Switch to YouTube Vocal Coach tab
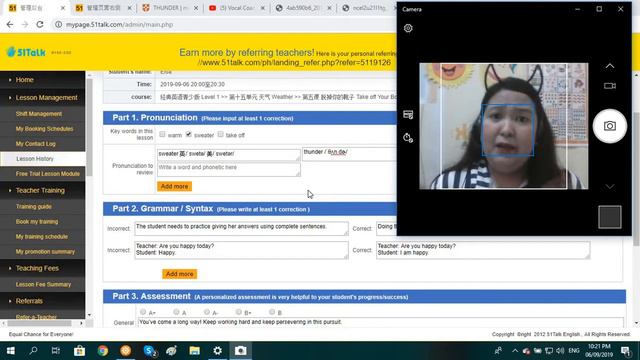 237,8
